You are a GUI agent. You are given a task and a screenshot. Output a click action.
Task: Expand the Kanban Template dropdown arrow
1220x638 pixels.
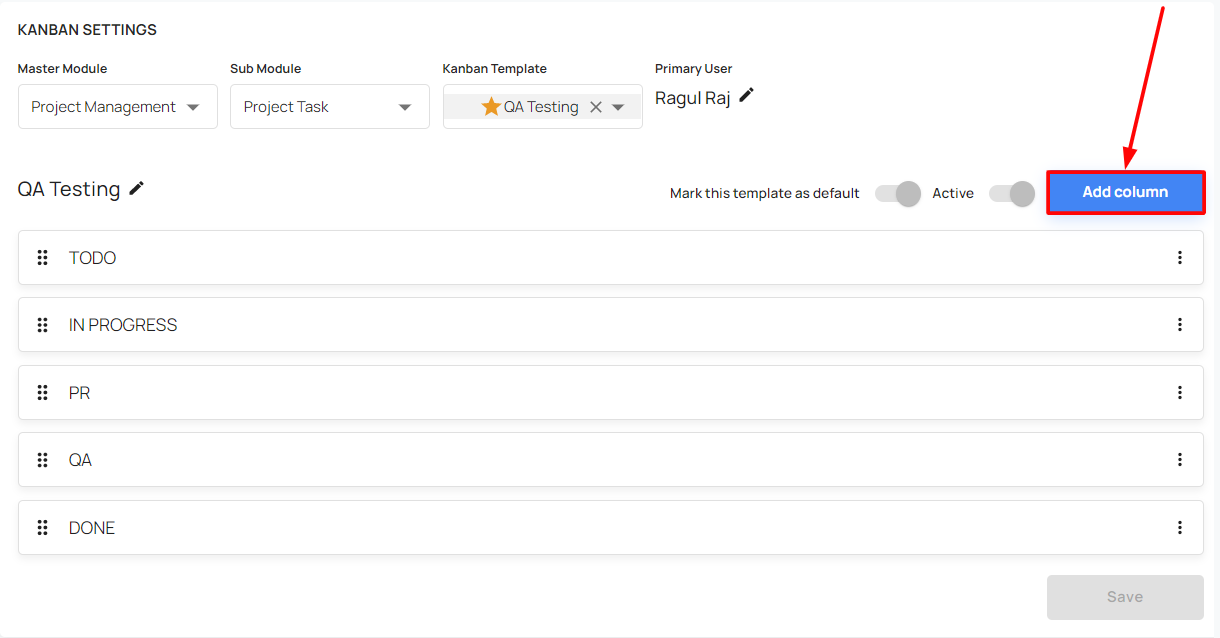(618, 107)
